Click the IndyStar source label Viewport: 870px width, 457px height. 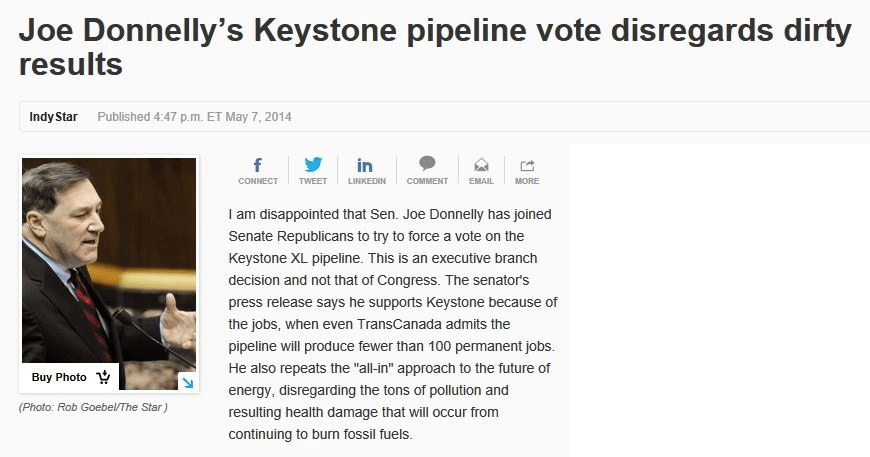point(53,117)
